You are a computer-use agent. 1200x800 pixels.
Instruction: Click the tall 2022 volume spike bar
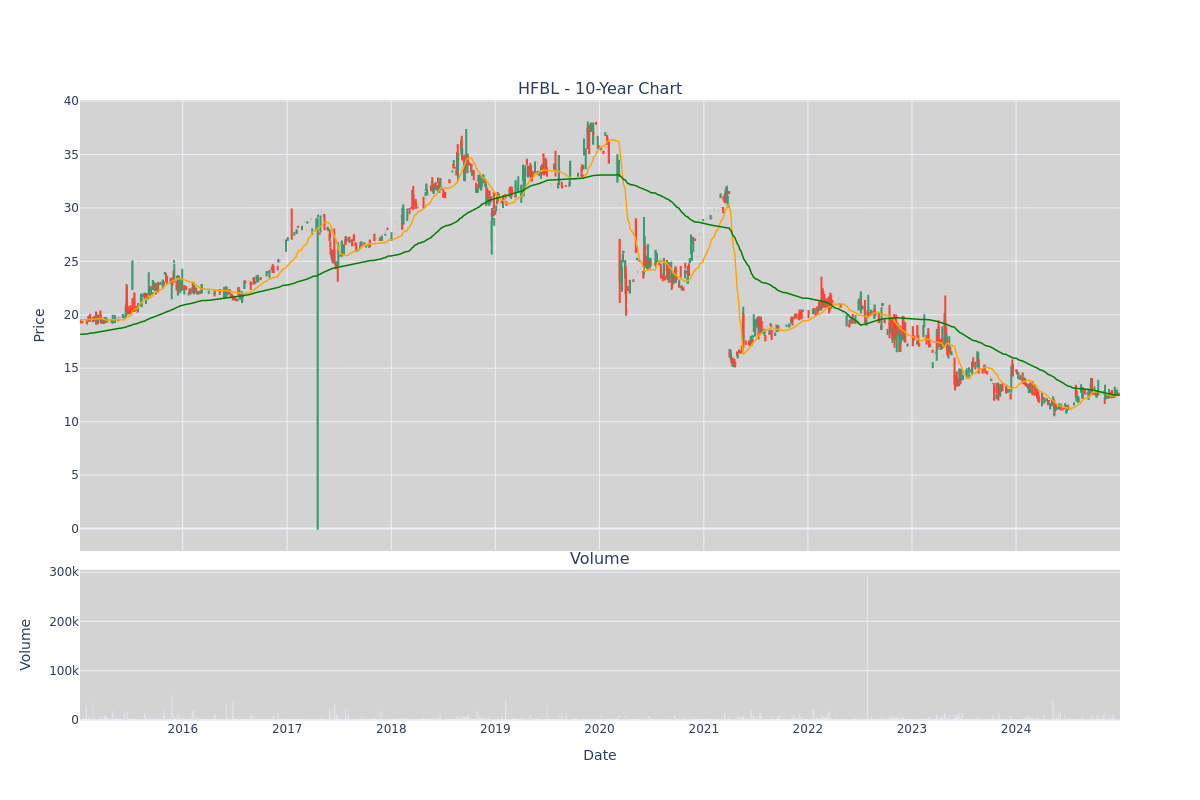[x=867, y=648]
